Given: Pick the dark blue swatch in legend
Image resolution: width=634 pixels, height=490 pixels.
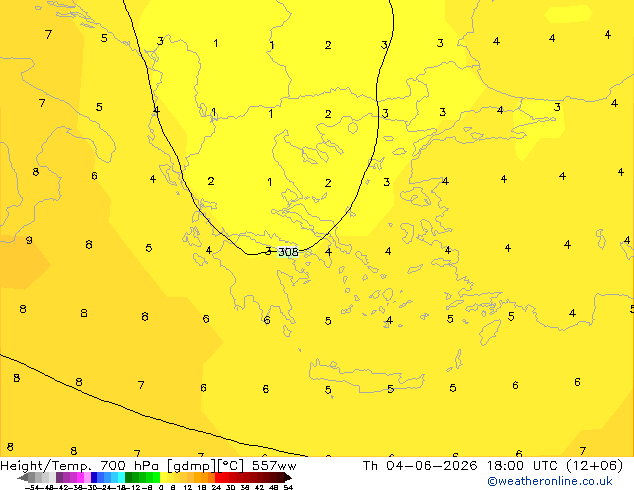Looking at the screenshot, I should pos(94,477).
